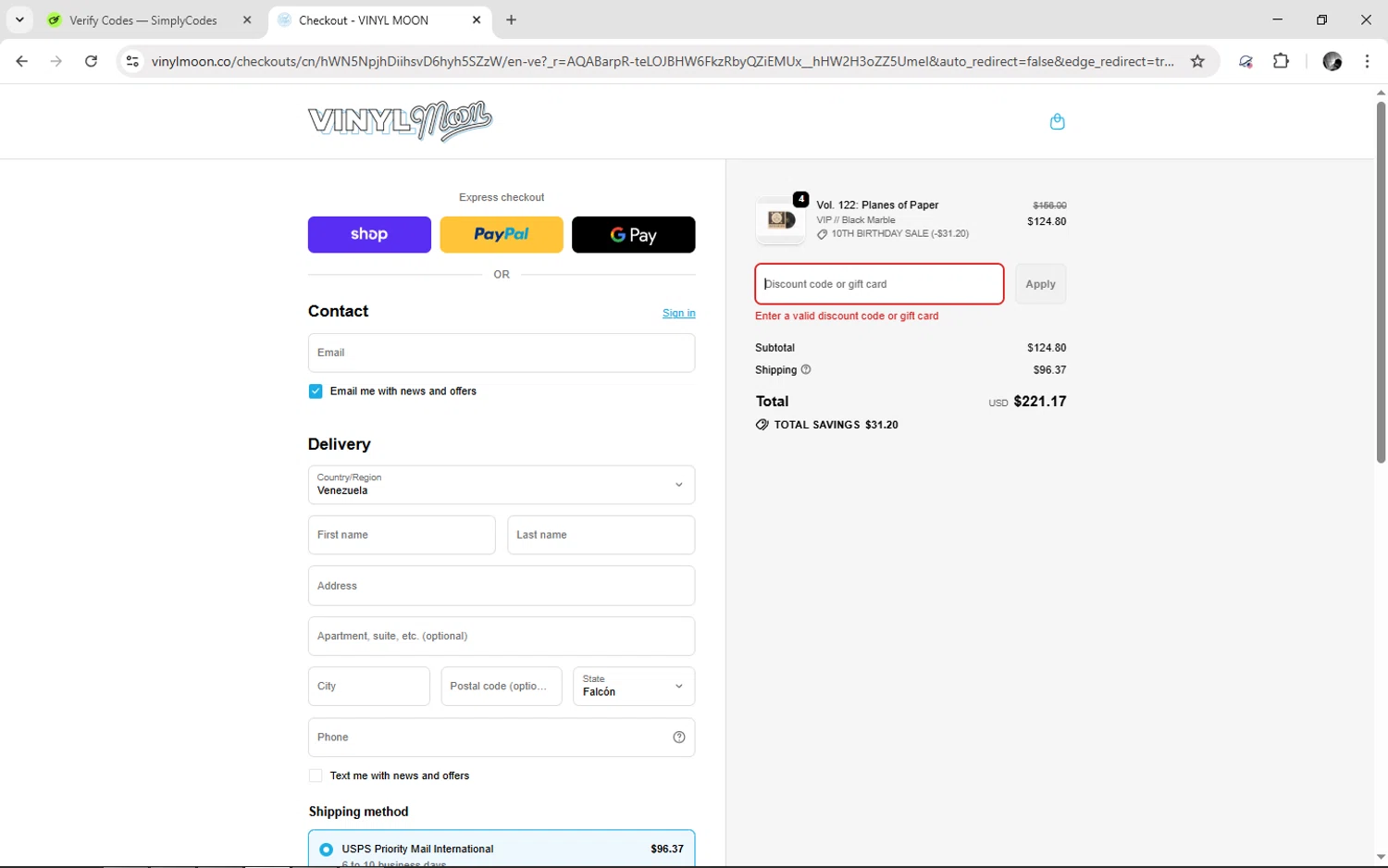
Task: Open the tab search dropdown arrow
Action: 19,19
